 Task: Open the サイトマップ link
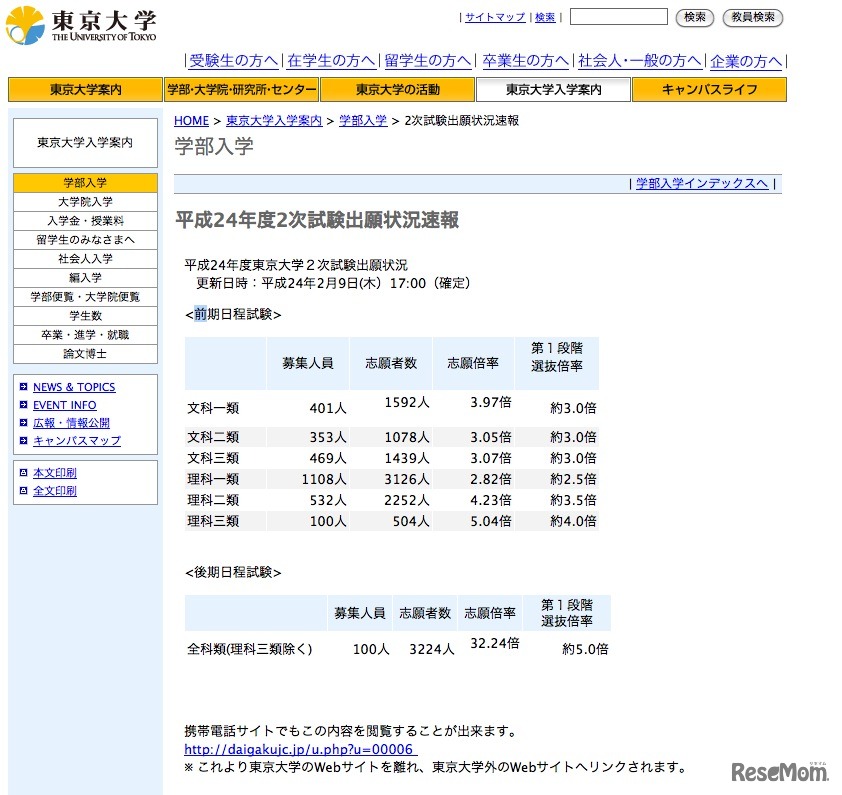click(x=494, y=17)
